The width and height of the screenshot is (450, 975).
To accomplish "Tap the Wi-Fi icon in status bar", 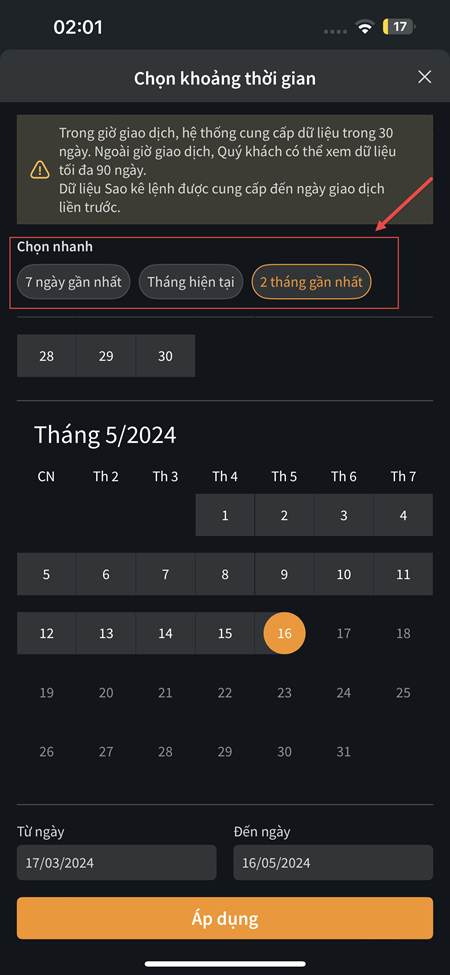I will pos(364,27).
